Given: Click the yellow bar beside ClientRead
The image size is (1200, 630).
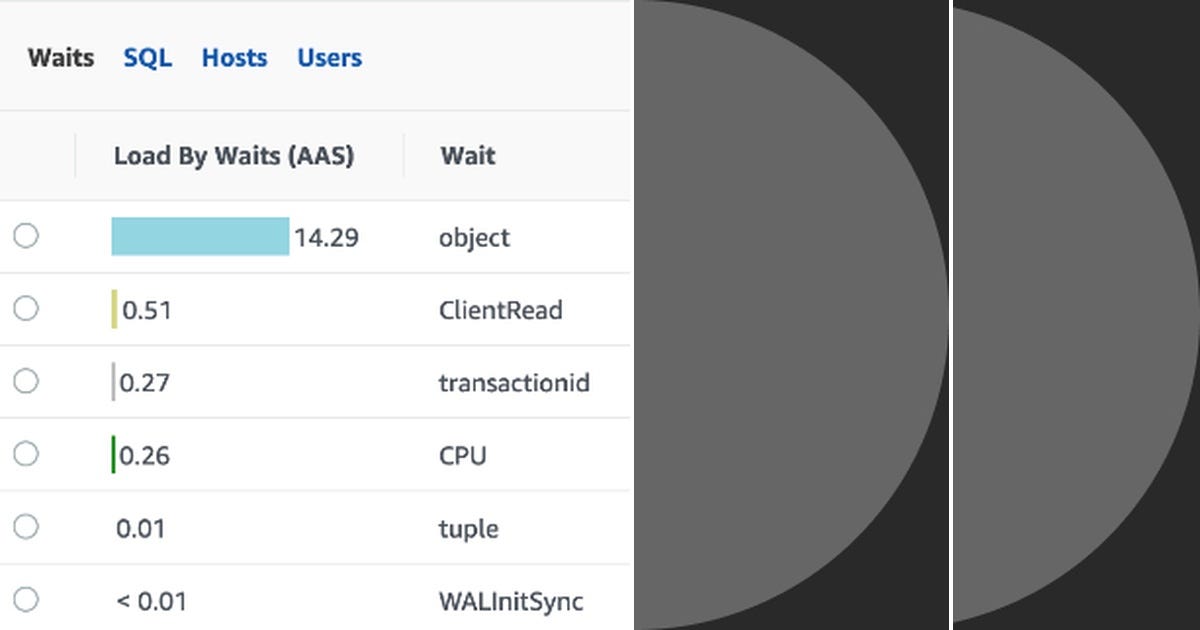Looking at the screenshot, I should pos(115,309).
